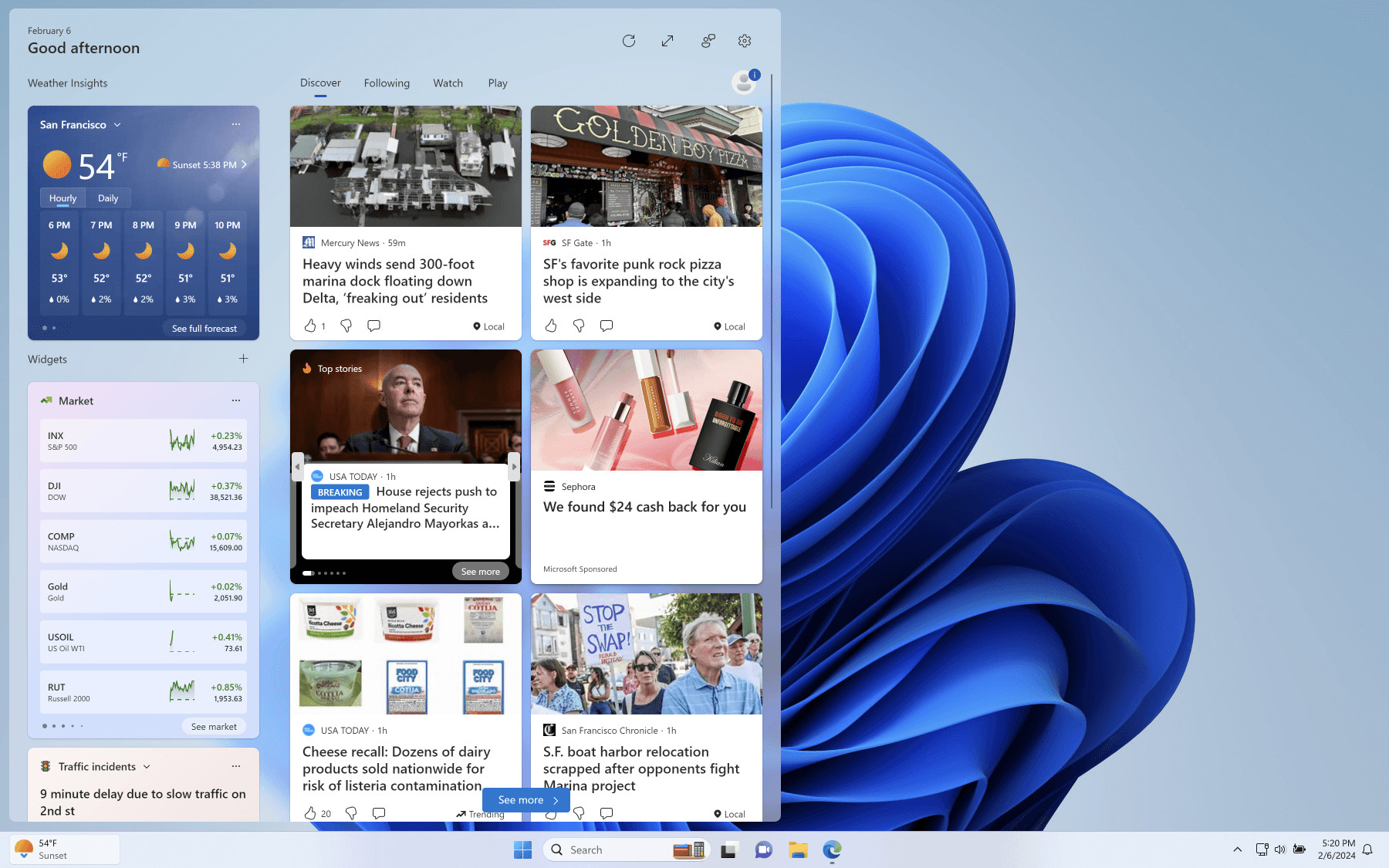
Task: Open 9 minute delay traffic incident text
Action: (143, 802)
